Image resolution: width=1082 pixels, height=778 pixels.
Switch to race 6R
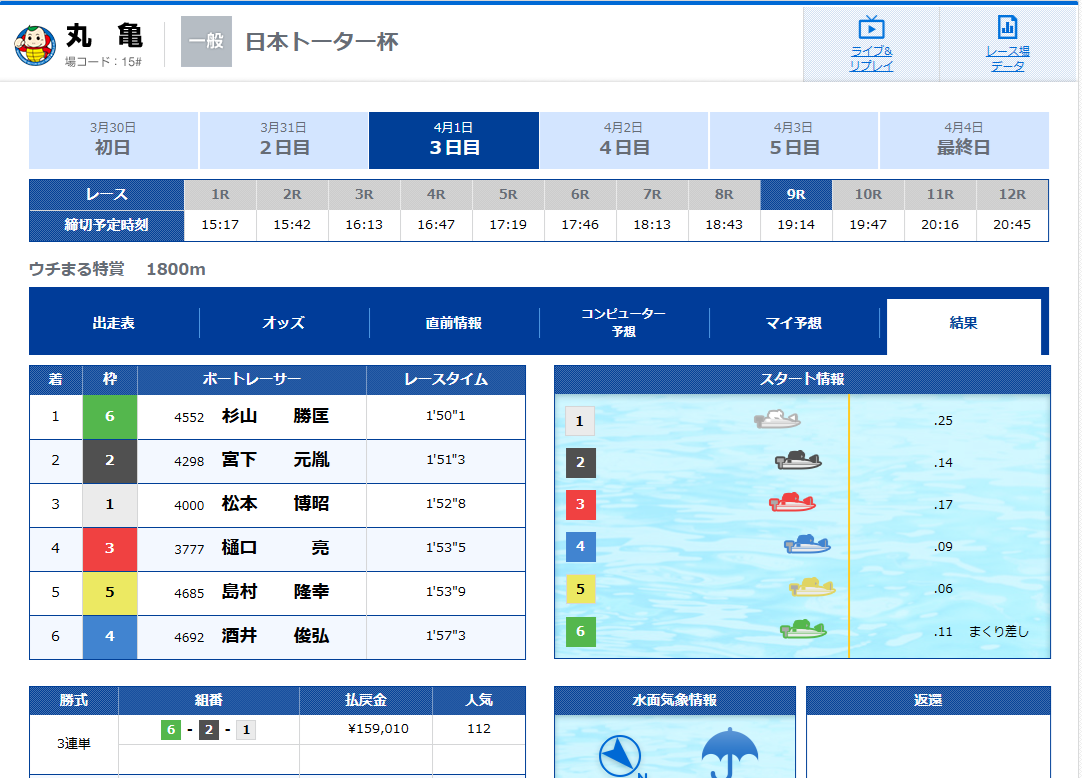coord(580,195)
